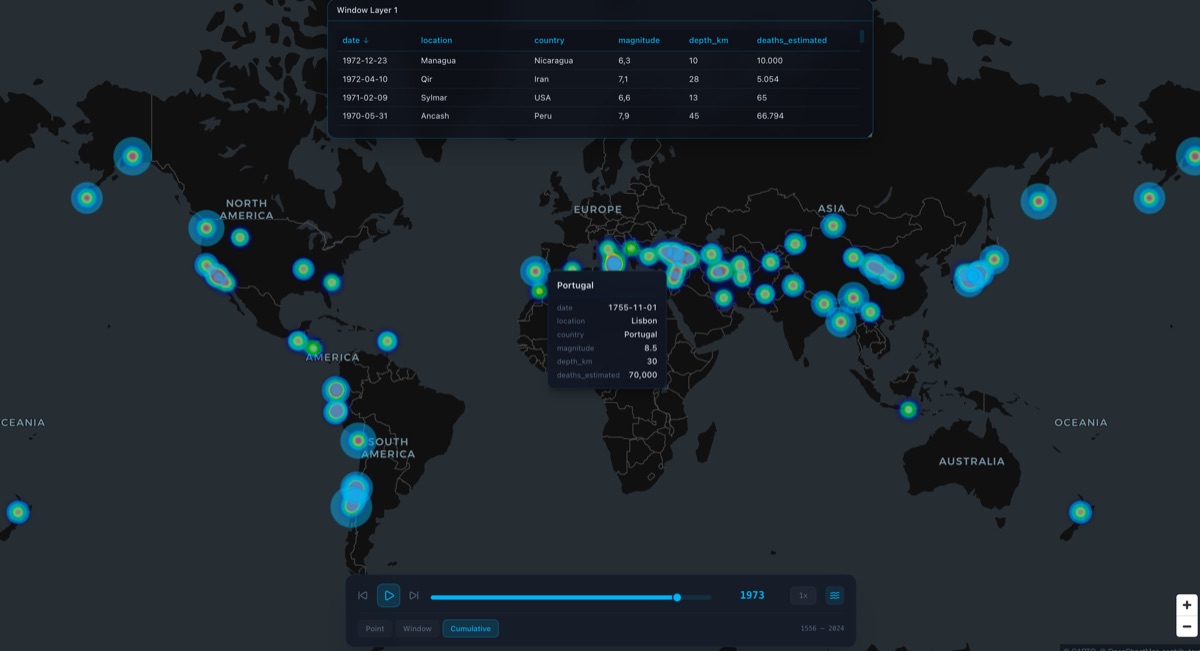This screenshot has height=651, width=1200.
Task: Skip to the first frame of the animation
Action: pos(362,595)
